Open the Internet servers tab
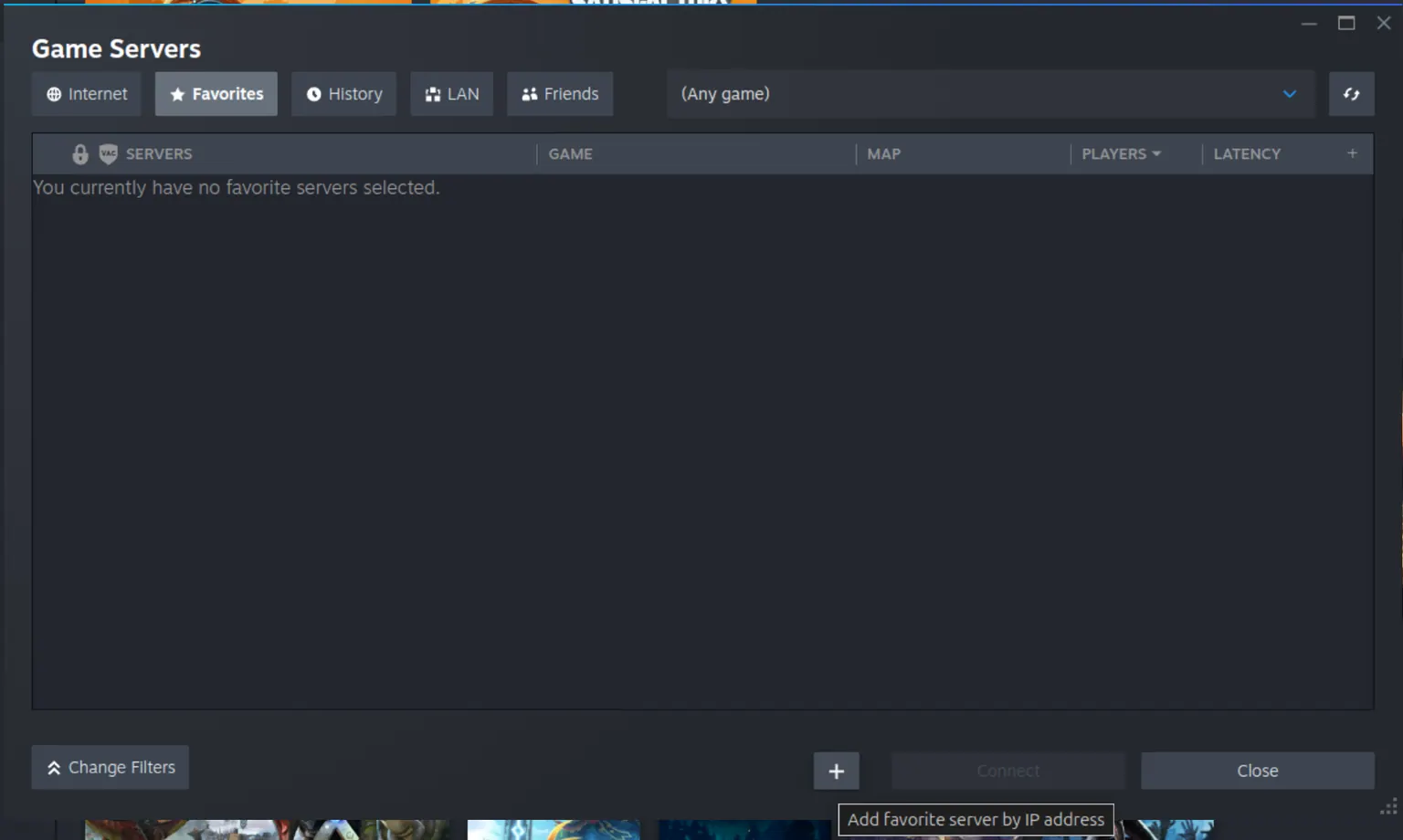Image resolution: width=1403 pixels, height=840 pixels. pyautogui.click(x=87, y=94)
